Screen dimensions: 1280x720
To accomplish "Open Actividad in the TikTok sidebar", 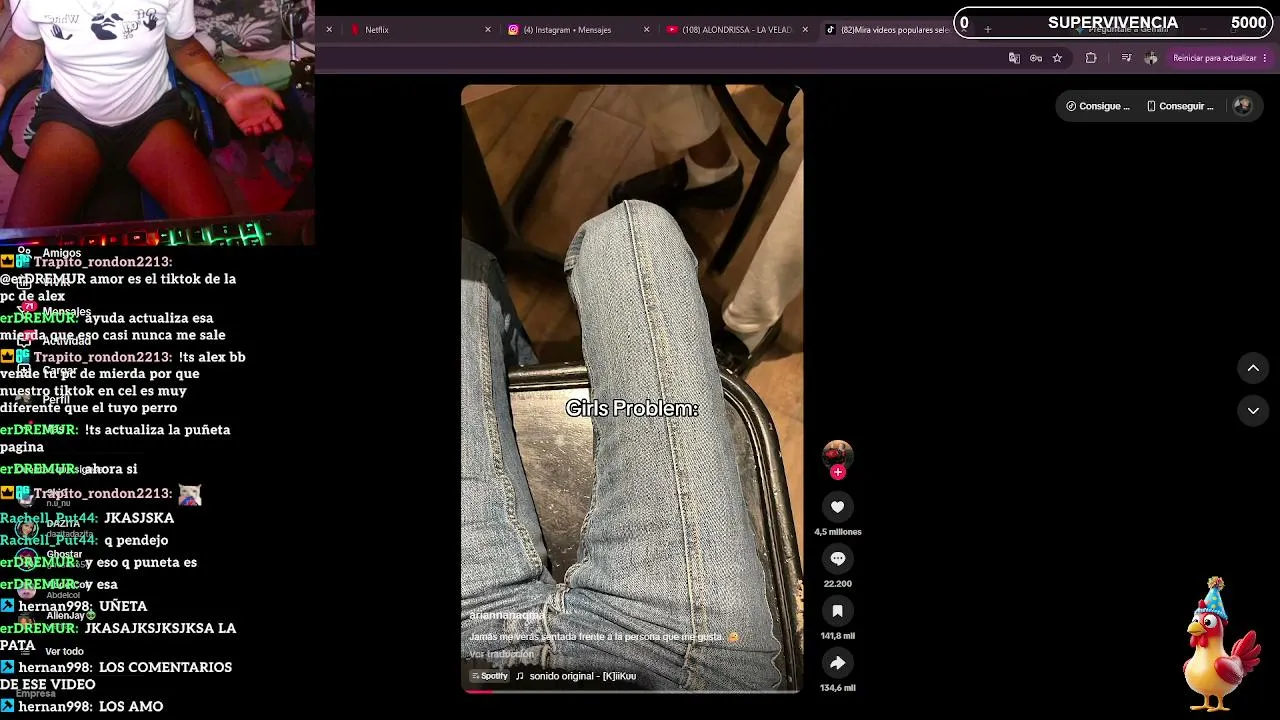I will click(x=55, y=341).
